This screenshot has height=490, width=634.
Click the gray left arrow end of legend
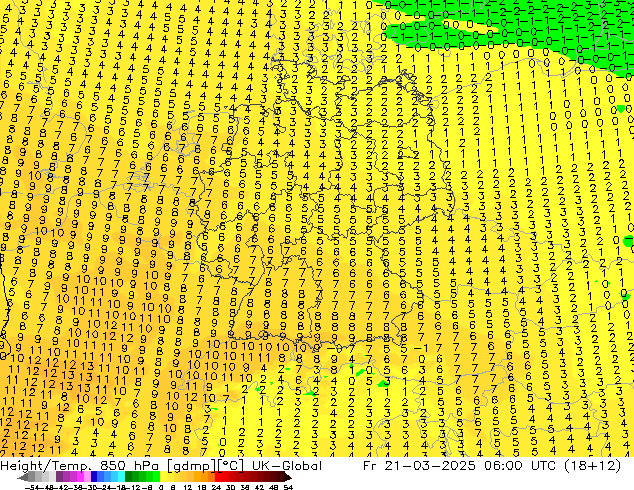(x=23, y=477)
